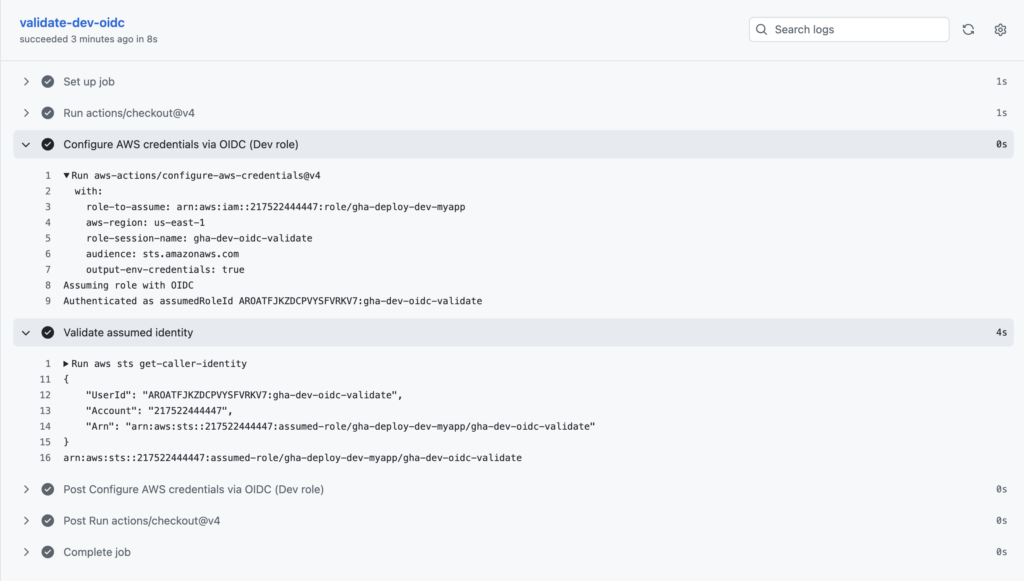This screenshot has width=1024, height=581.
Task: Collapse the Validate assumed identity step
Action: coord(26,331)
